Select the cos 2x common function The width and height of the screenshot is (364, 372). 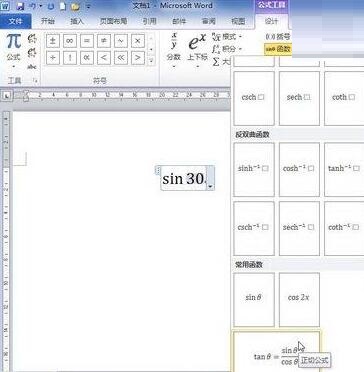click(x=299, y=299)
